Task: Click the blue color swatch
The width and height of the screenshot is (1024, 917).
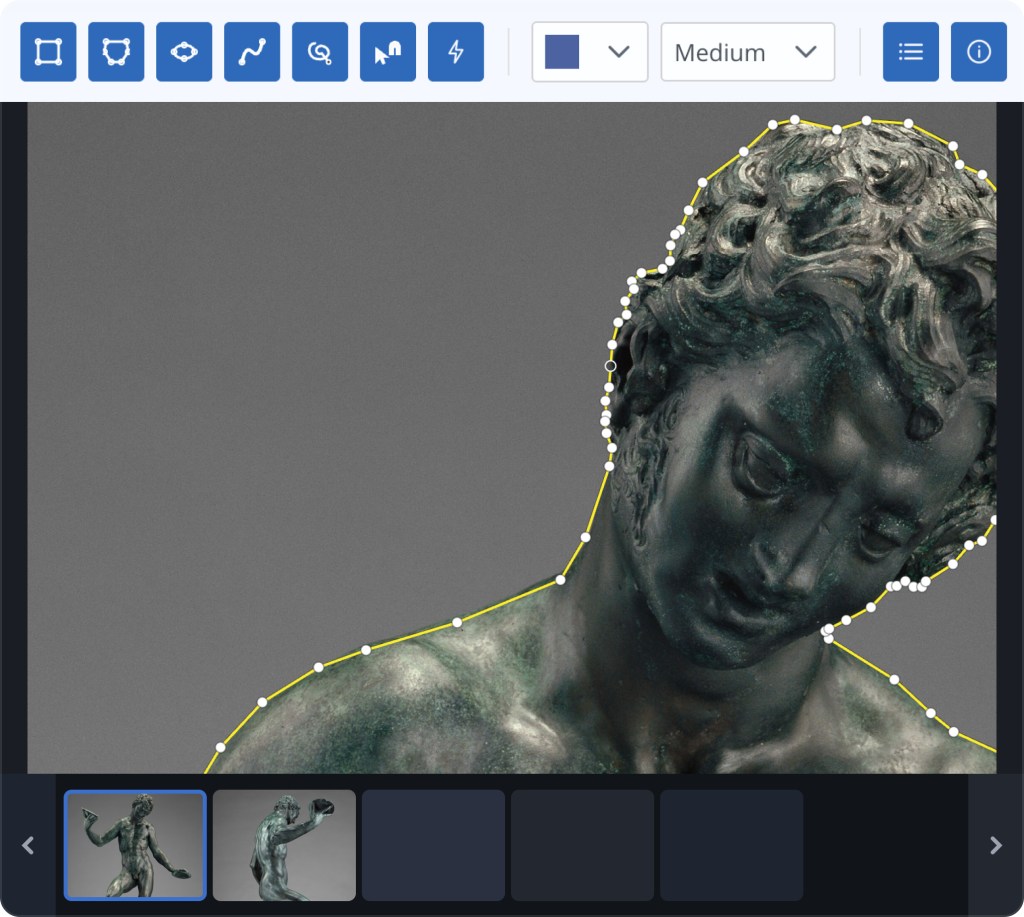Action: pos(562,52)
